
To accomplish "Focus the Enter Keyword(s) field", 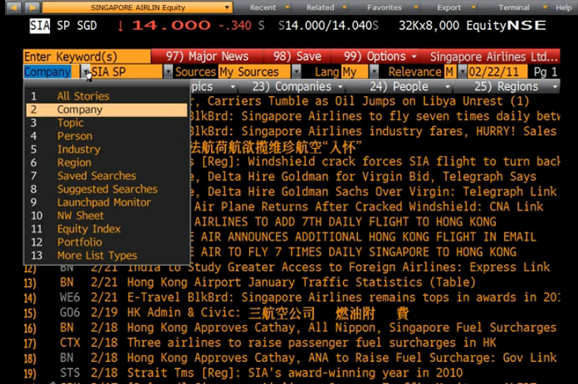I will 87,56.
